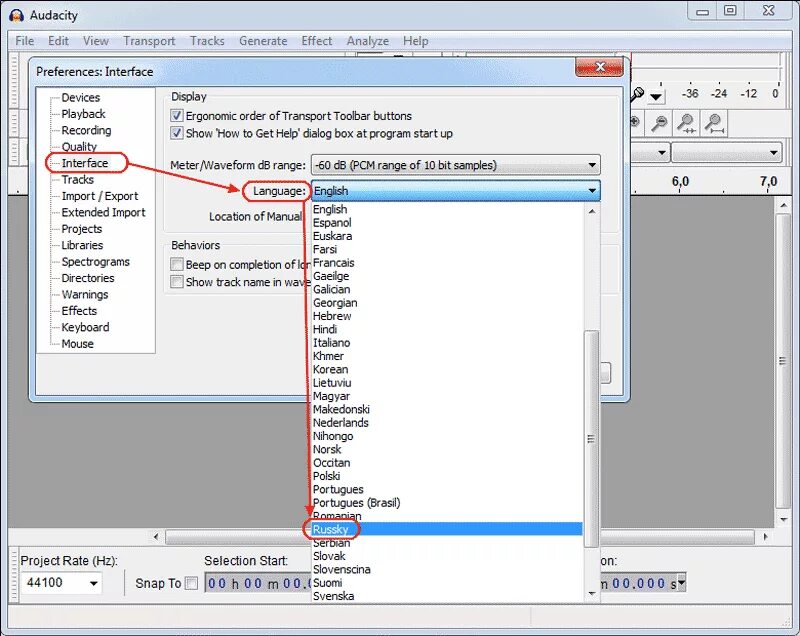
Task: Choose Portugues (Brasil) from language list
Action: point(447,503)
